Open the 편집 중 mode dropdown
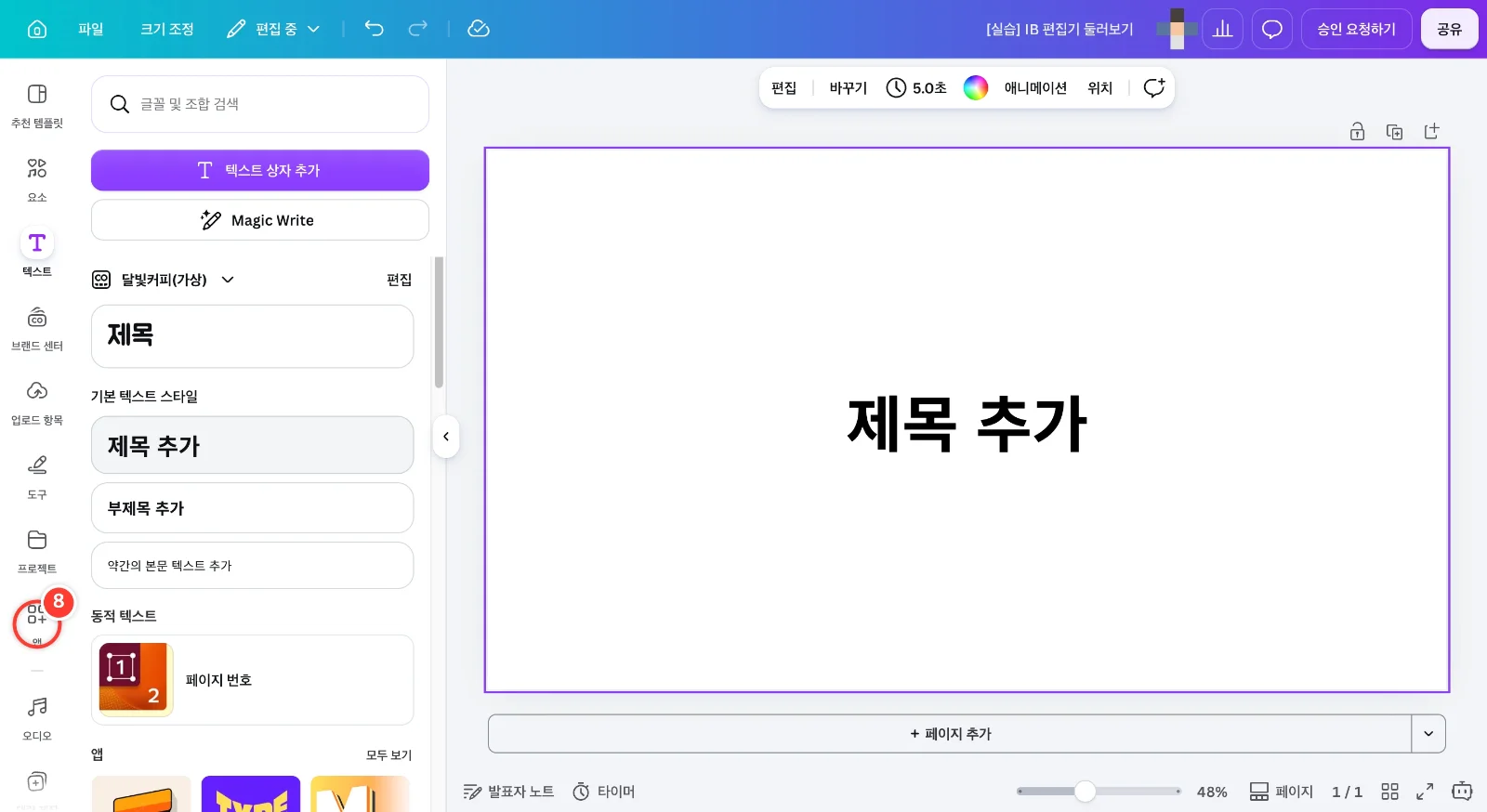 pos(273,29)
